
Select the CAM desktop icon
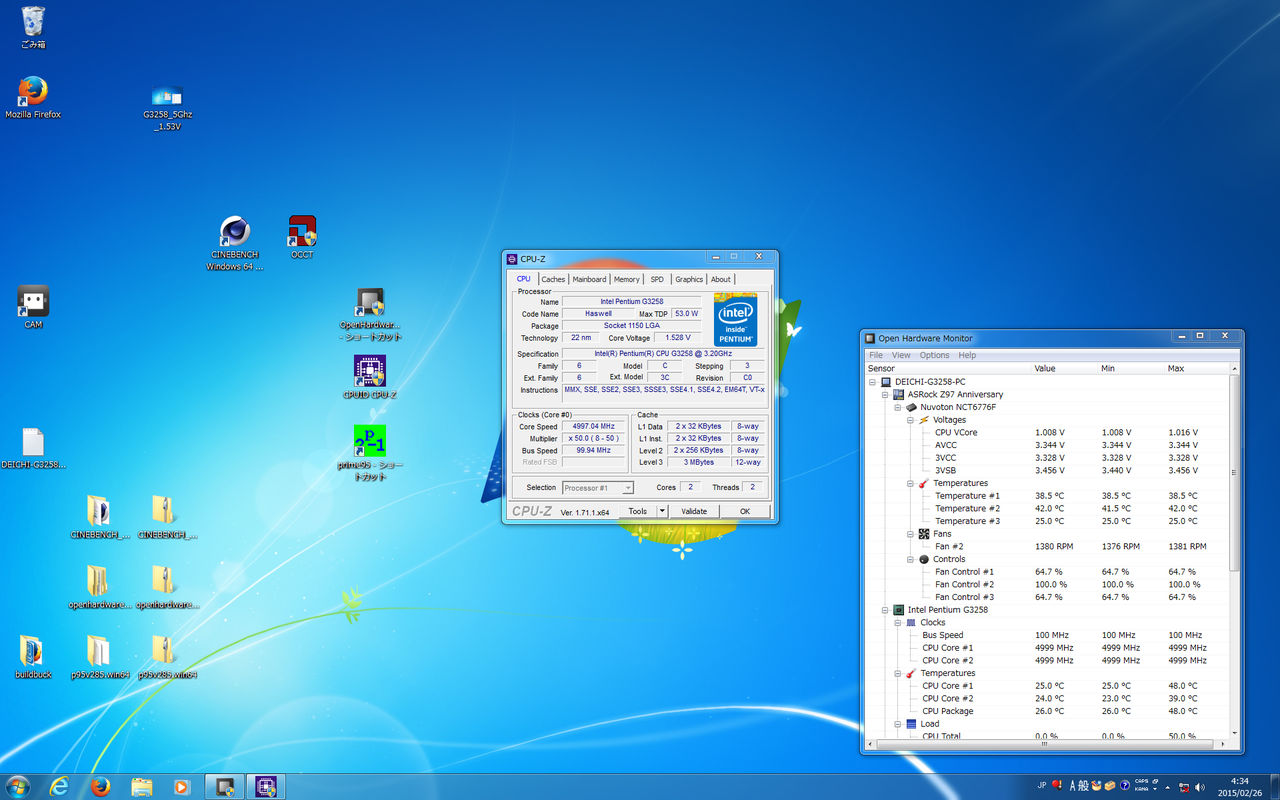33,307
